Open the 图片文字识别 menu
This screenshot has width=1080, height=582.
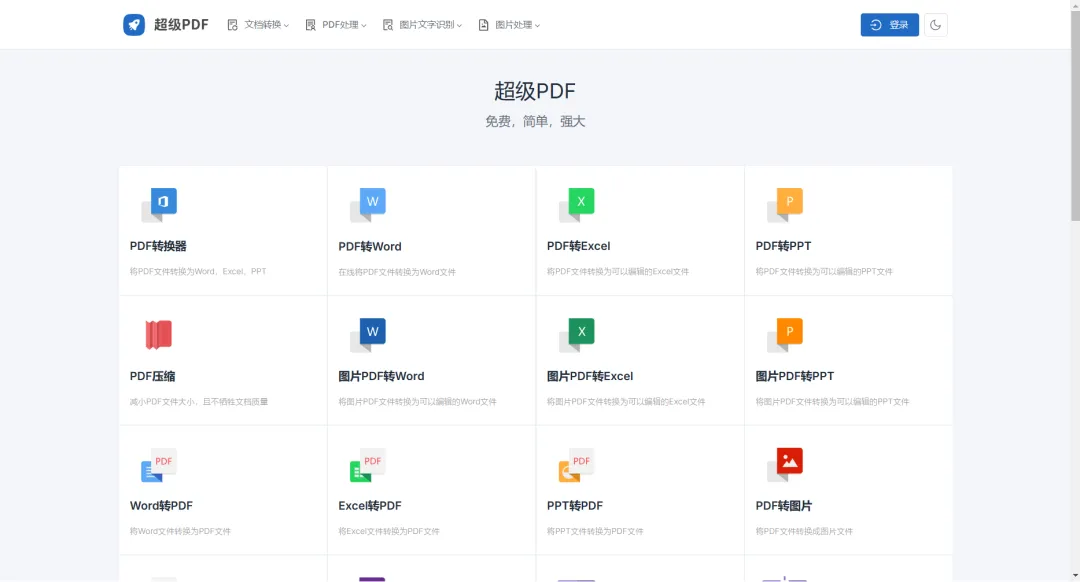(x=422, y=25)
